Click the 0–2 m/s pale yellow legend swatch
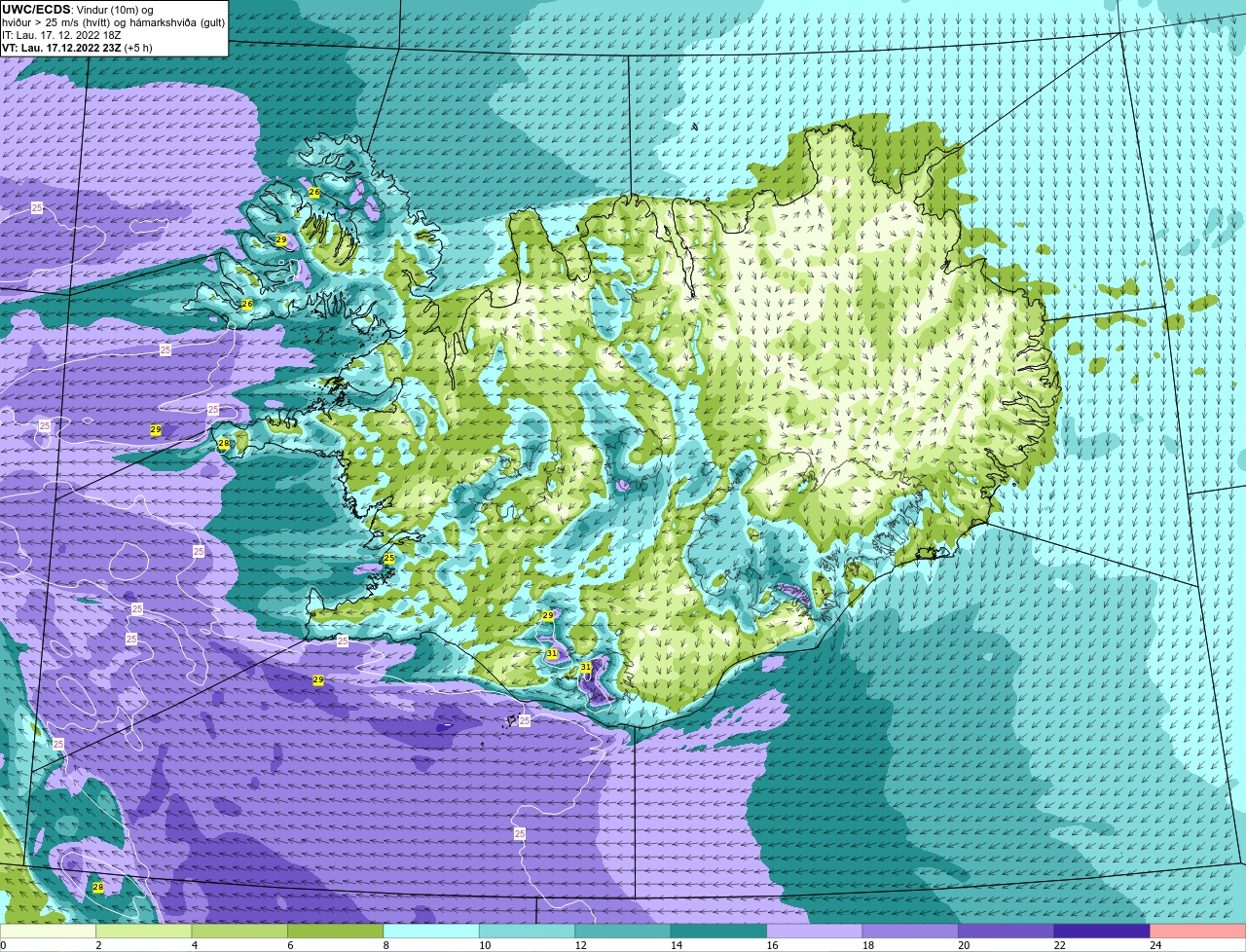The width and height of the screenshot is (1246, 952). pyautogui.click(x=49, y=932)
